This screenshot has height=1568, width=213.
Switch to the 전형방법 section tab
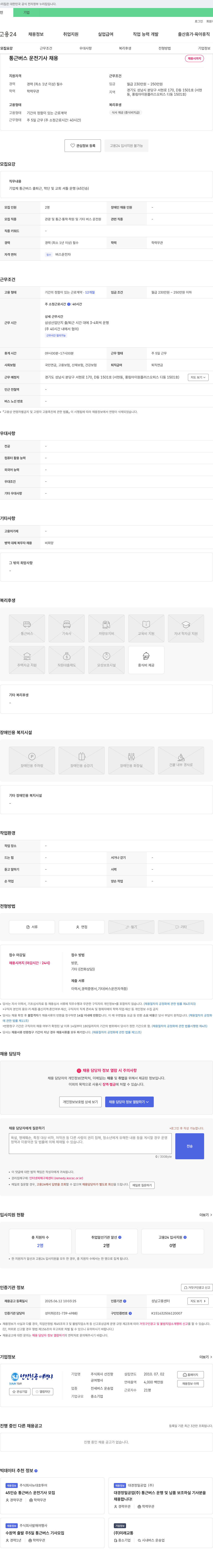pyautogui.click(x=164, y=48)
